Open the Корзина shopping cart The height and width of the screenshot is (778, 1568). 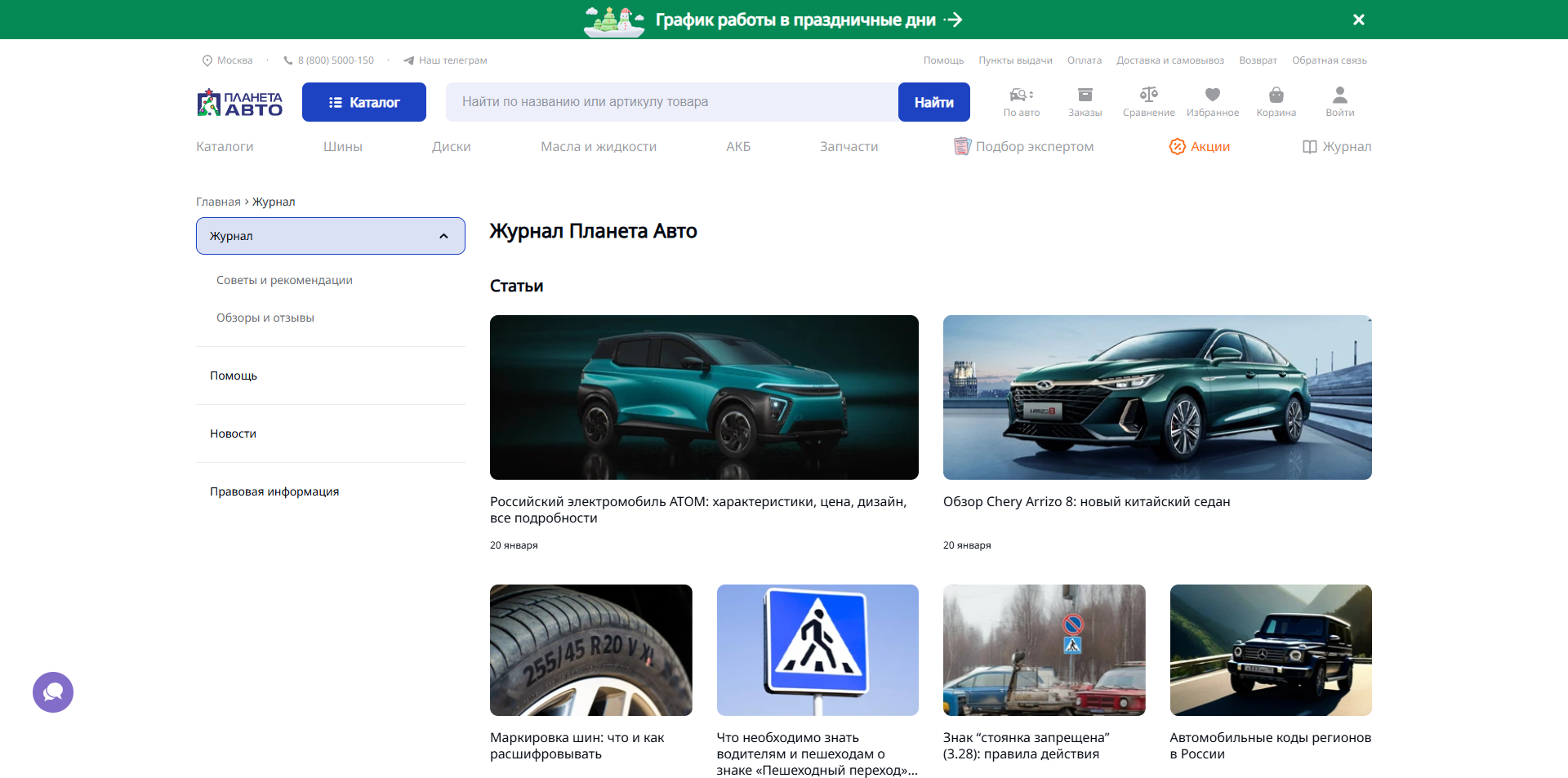(x=1275, y=101)
